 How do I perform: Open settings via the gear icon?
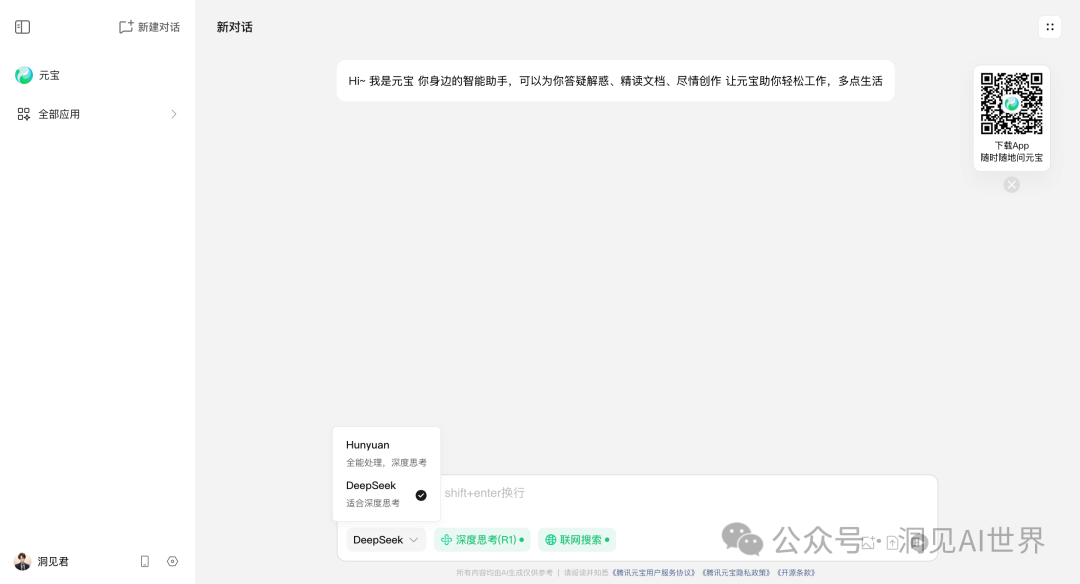(x=172, y=561)
